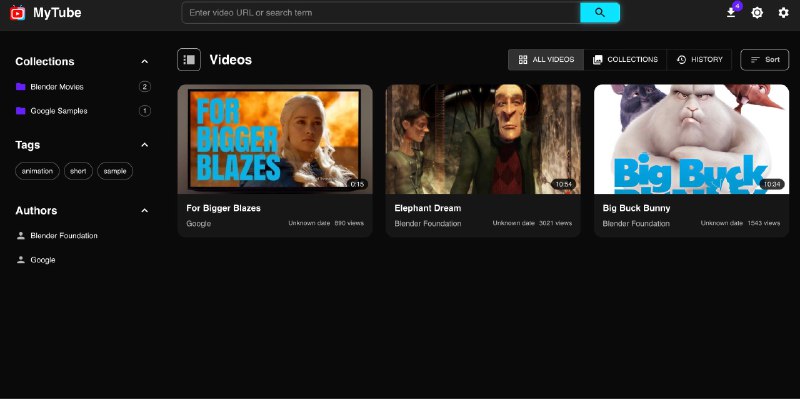Toggle the theme brightness icon
Screen dimensions: 800x399
pyautogui.click(x=757, y=13)
